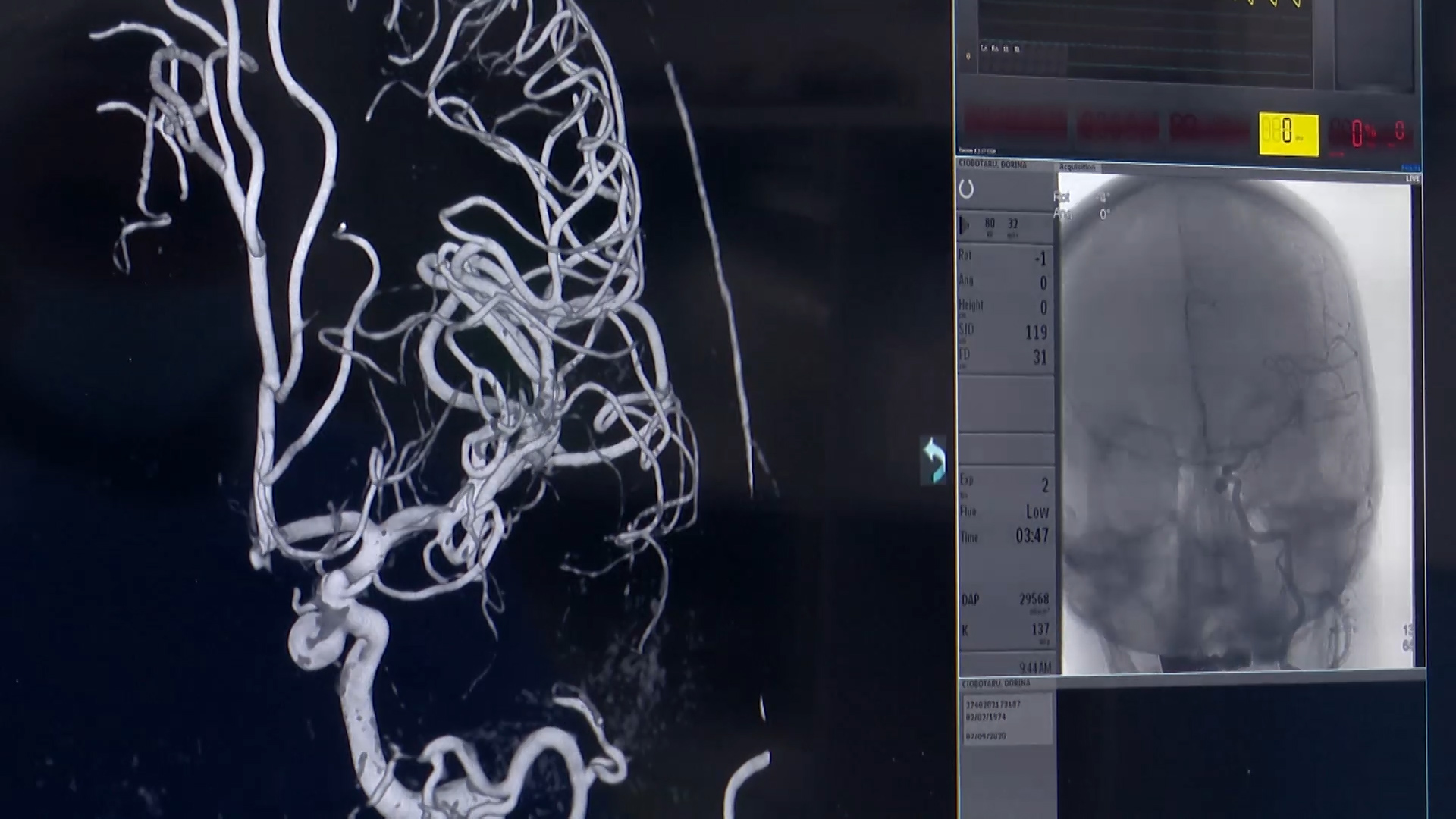Screen dimensions: 1456x819
Task: Switch to the Acquisition tab
Action: (1078, 167)
